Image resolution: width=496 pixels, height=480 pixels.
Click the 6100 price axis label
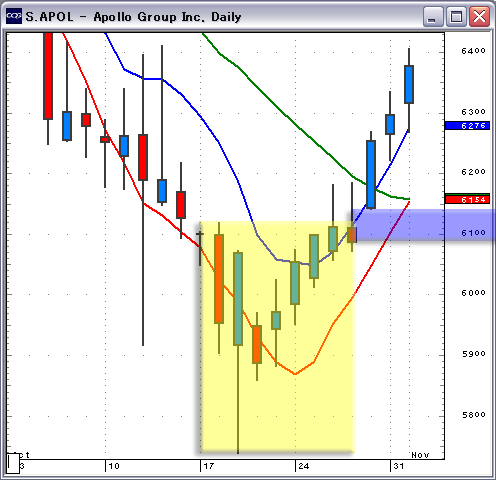(473, 233)
